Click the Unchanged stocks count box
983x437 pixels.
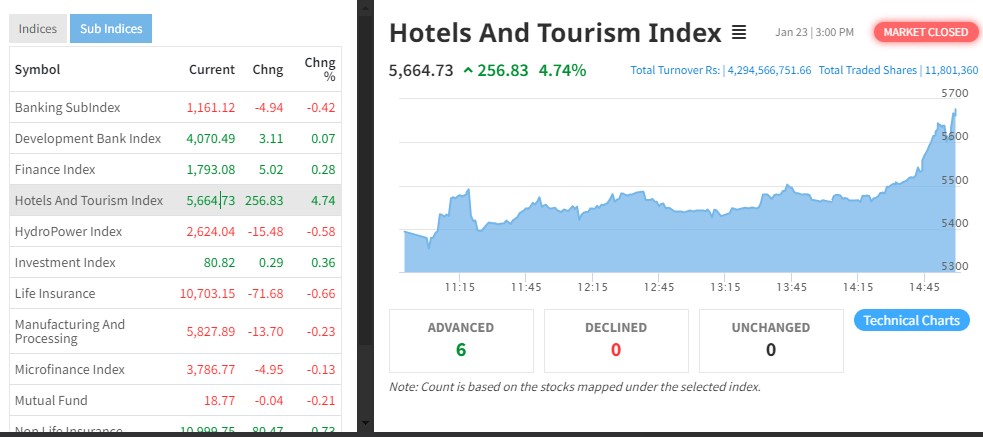[770, 340]
